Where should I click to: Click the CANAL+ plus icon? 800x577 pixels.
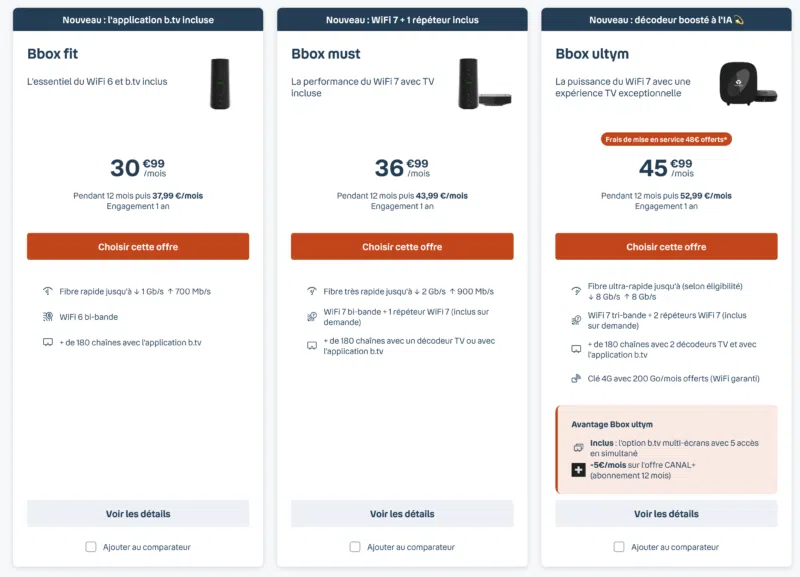click(x=578, y=470)
